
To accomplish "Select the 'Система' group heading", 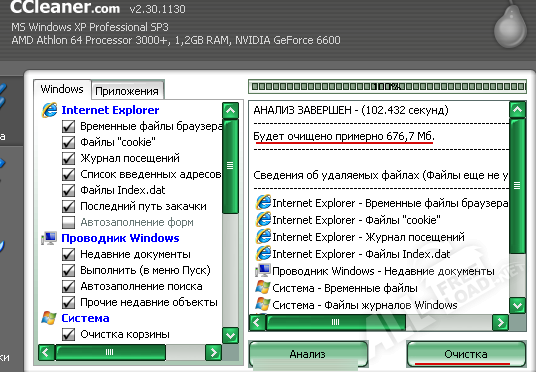I will 85,318.
